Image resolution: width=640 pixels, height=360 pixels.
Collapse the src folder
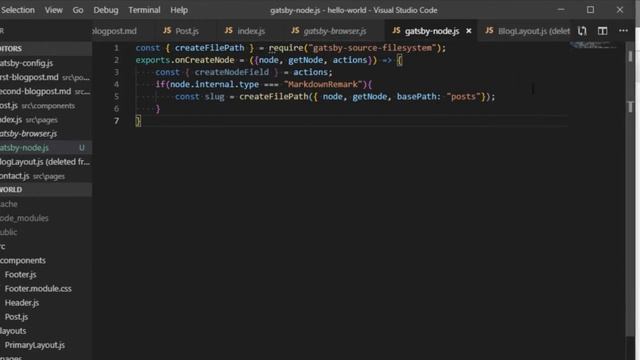pyautogui.click(x=46, y=247)
